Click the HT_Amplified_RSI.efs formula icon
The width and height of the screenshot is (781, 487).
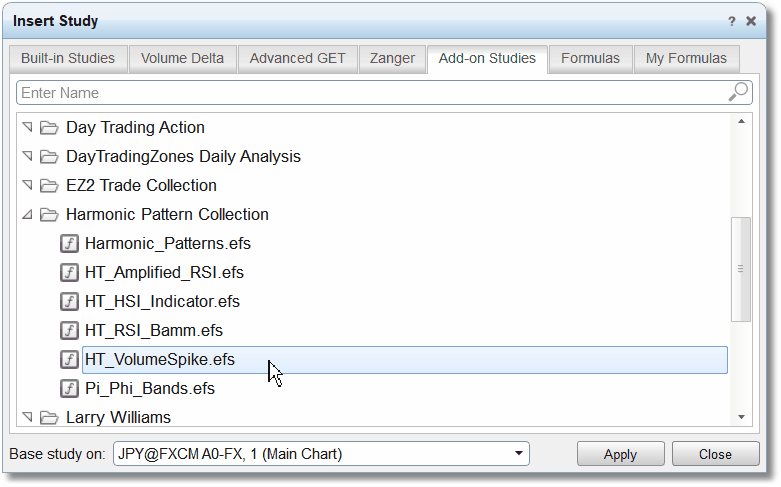tap(69, 272)
